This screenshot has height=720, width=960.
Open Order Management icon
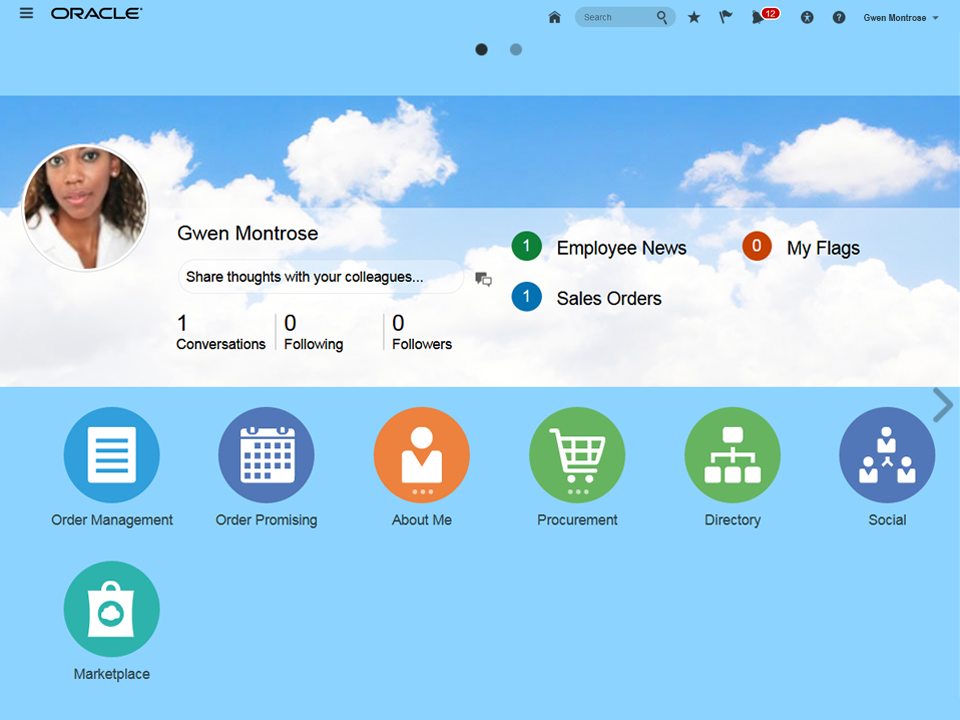point(111,455)
